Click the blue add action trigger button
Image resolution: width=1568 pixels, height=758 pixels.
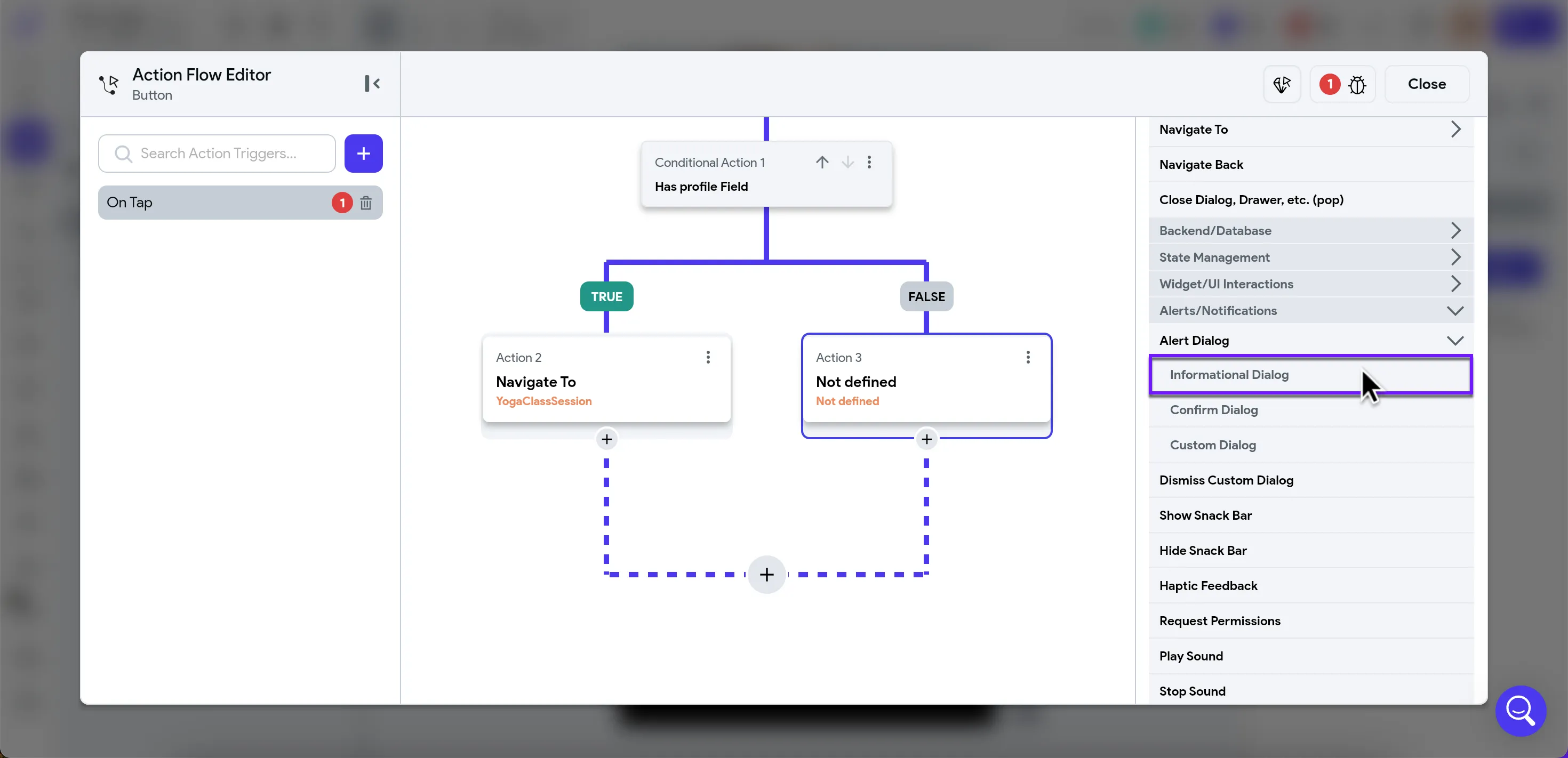(x=363, y=154)
